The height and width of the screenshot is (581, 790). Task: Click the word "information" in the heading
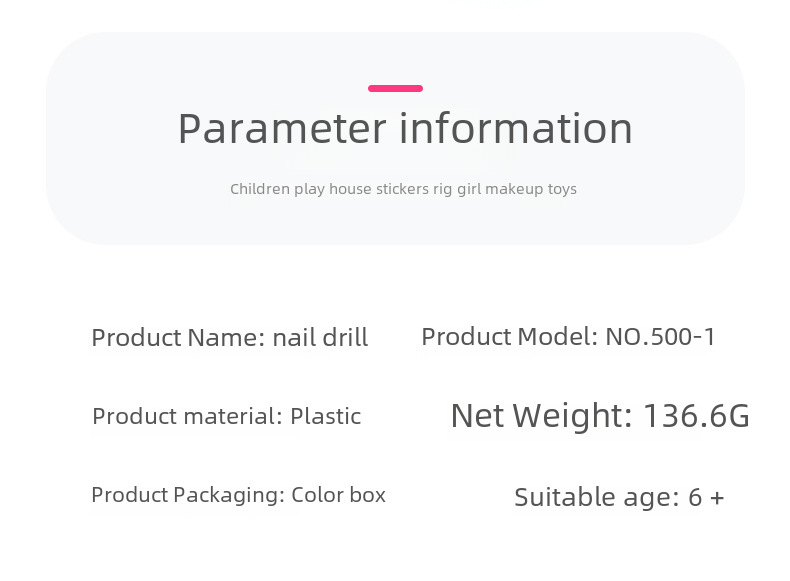[x=516, y=129]
